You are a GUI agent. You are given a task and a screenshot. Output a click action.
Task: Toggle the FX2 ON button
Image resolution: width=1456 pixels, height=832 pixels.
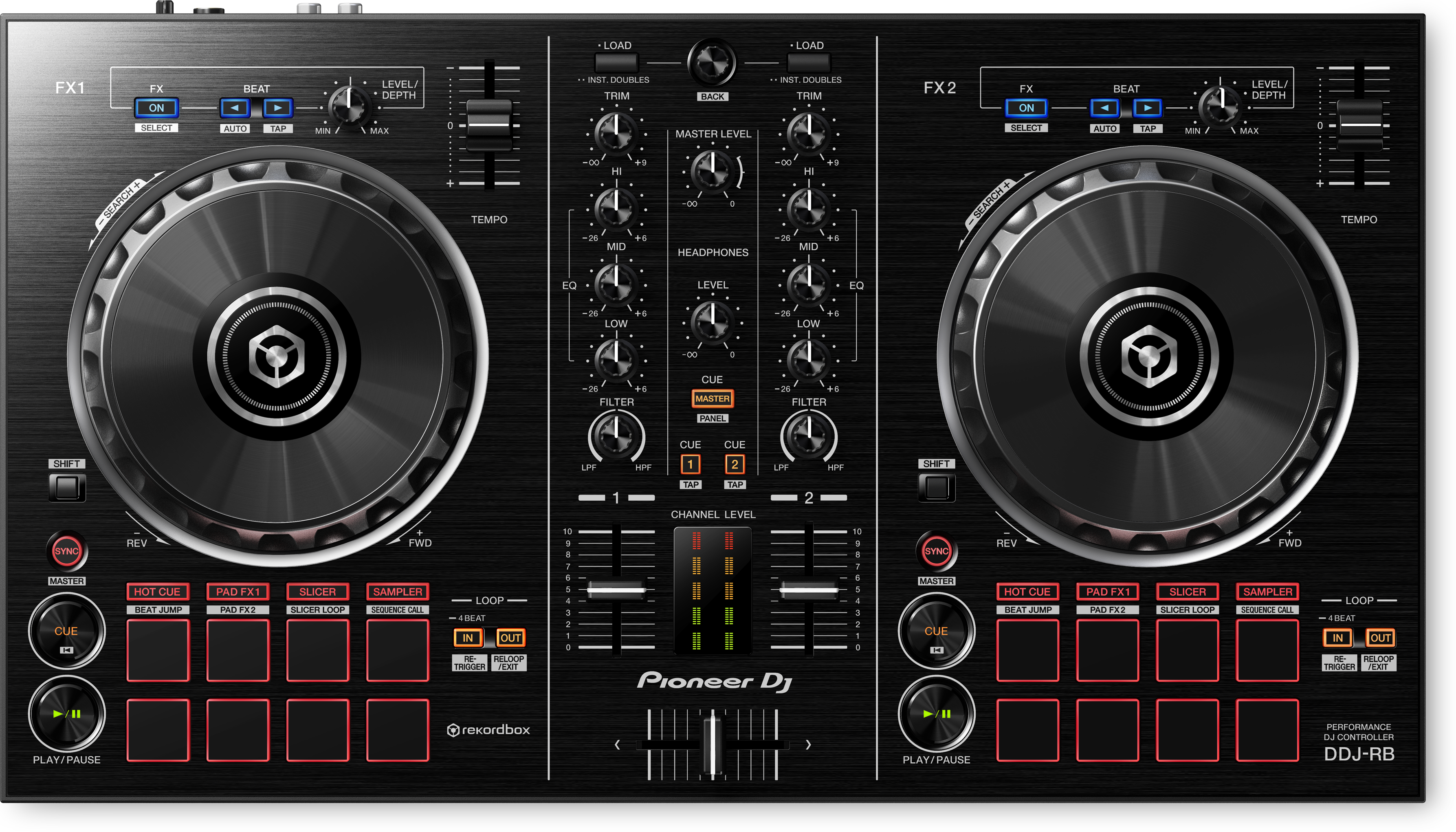1026,108
